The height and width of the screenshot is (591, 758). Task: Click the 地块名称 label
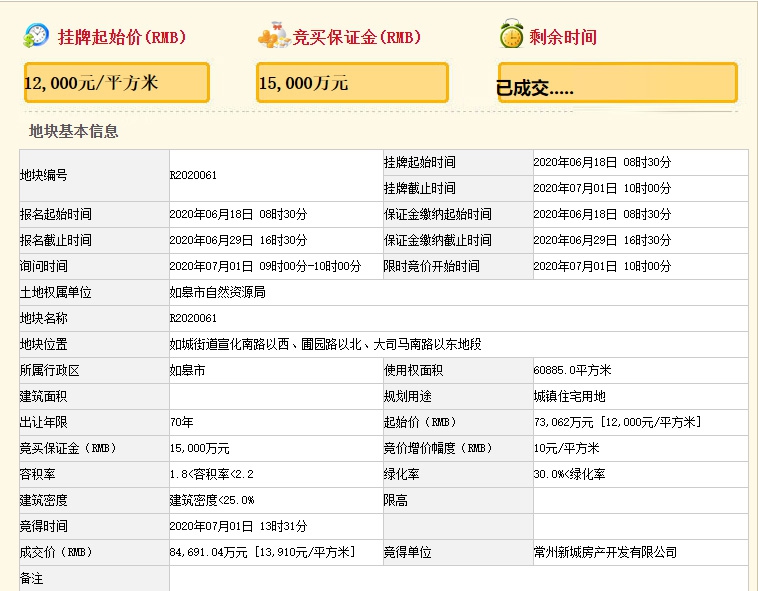(x=44, y=318)
